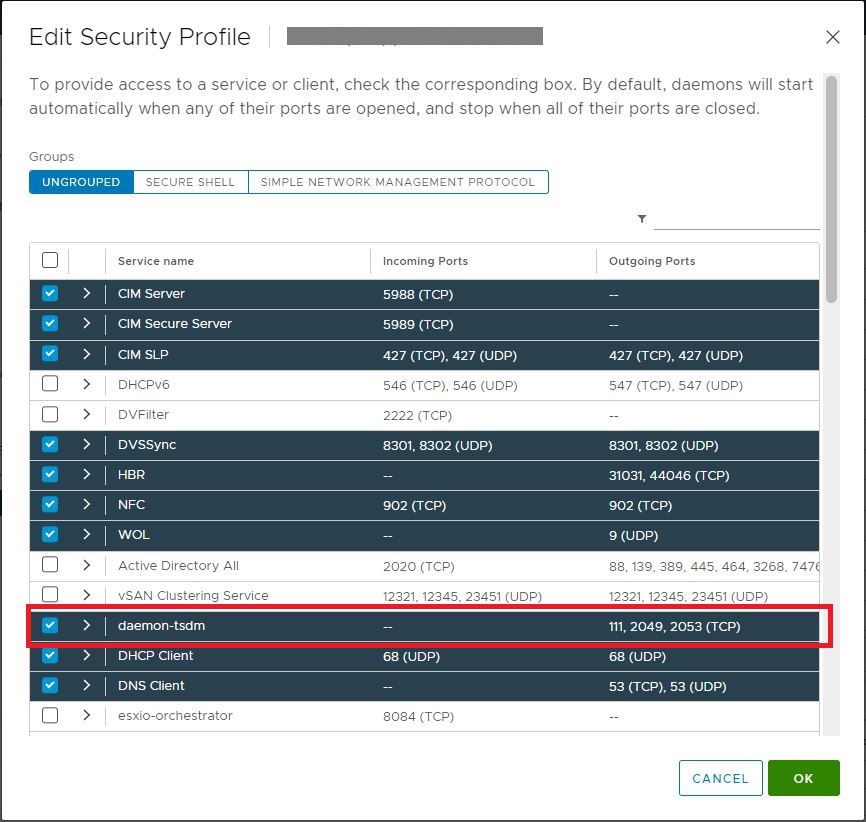Toggle the select-all checkbox in header

click(x=50, y=259)
